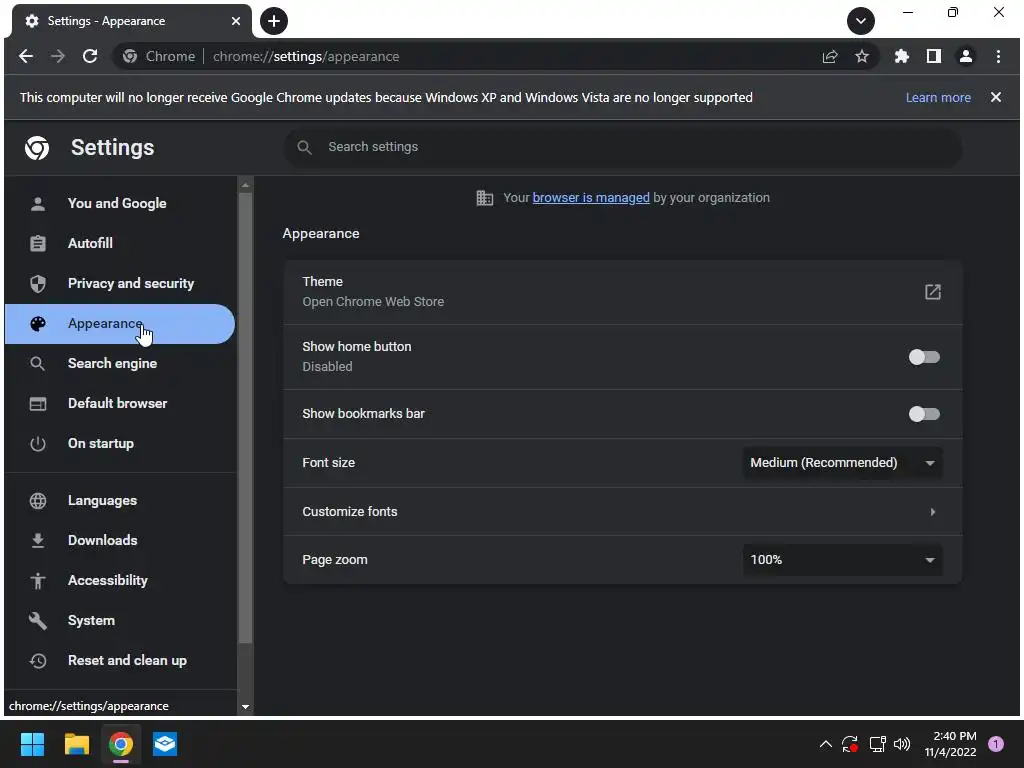This screenshot has height=768, width=1024.
Task: Show hidden system tray icons
Action: pos(825,744)
